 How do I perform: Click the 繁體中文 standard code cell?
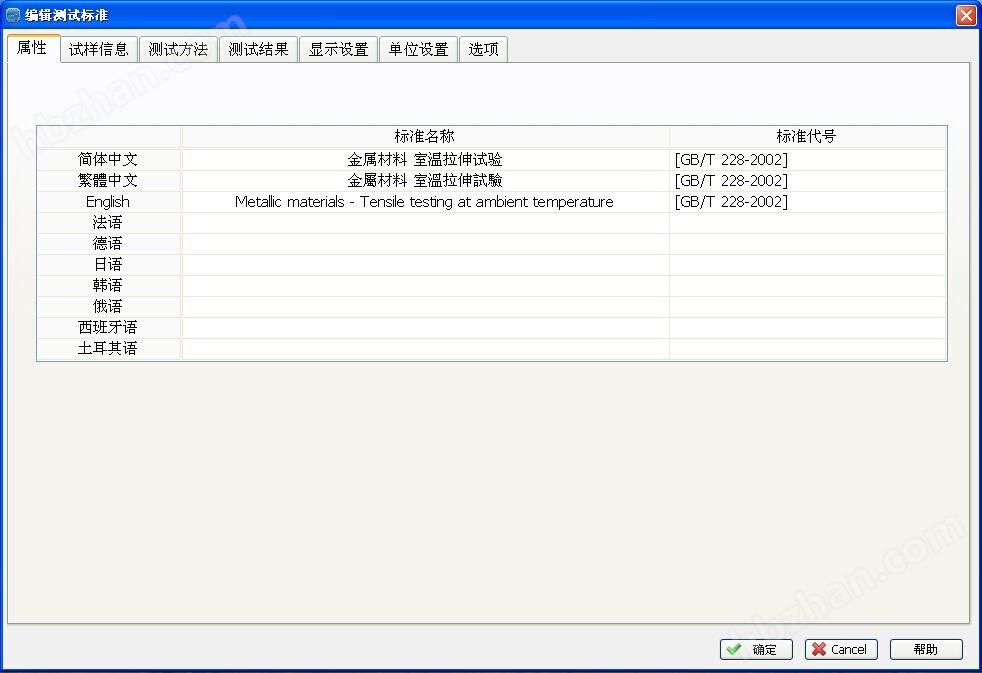point(806,181)
